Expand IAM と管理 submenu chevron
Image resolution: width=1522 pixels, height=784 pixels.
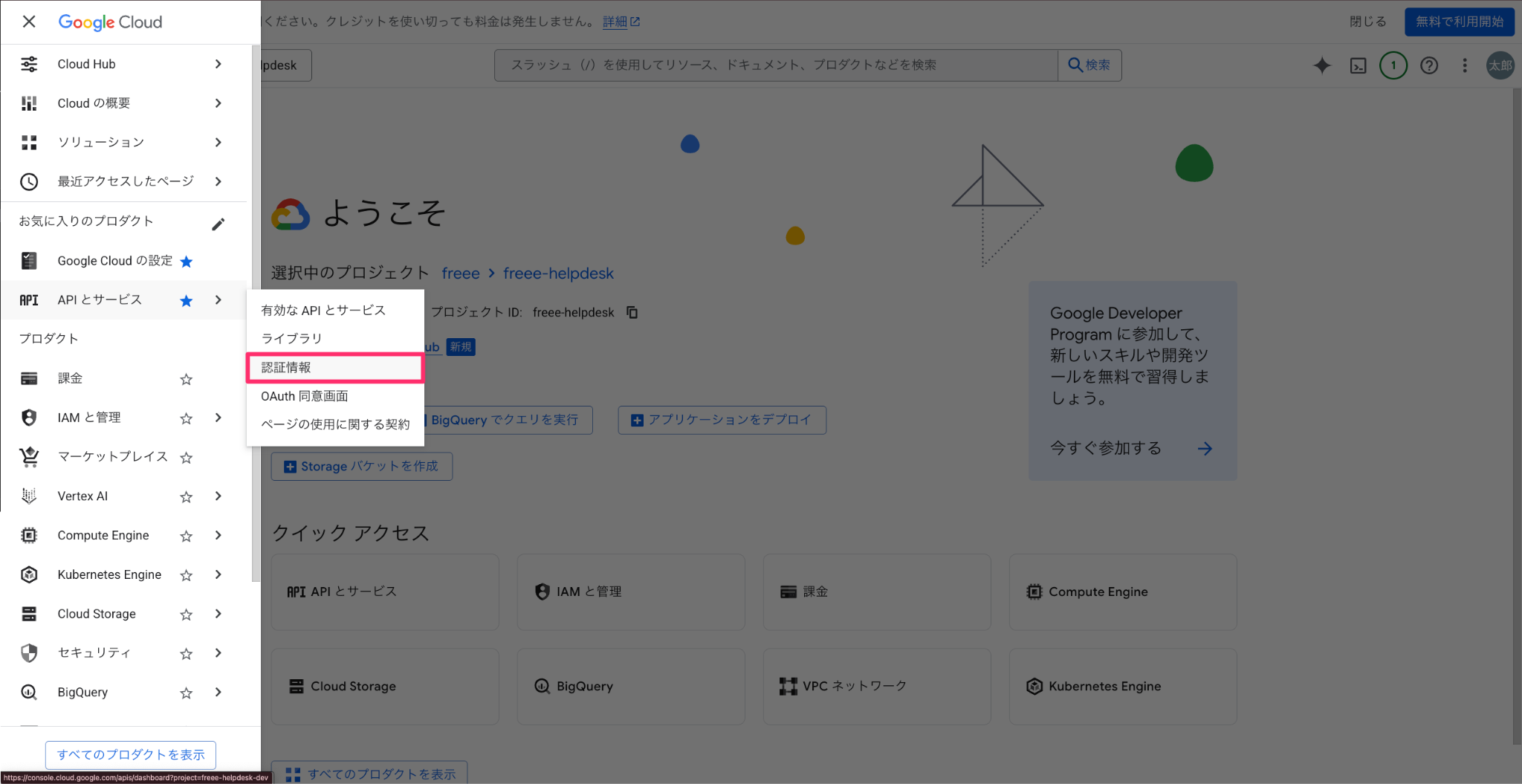218,418
